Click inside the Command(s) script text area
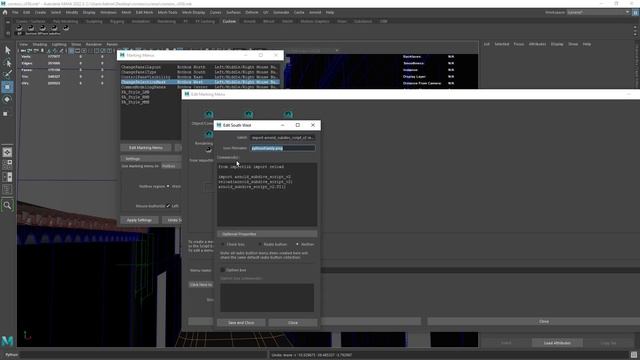The height and width of the screenshot is (360, 640). point(267,194)
